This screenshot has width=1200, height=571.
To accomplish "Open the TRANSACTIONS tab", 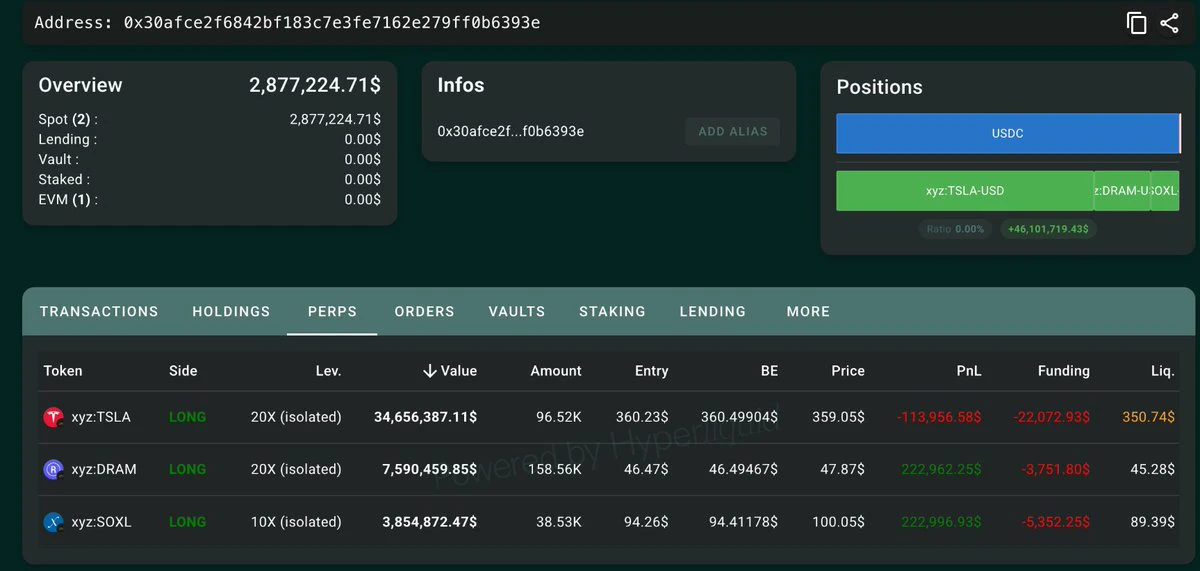I will pyautogui.click(x=99, y=311).
